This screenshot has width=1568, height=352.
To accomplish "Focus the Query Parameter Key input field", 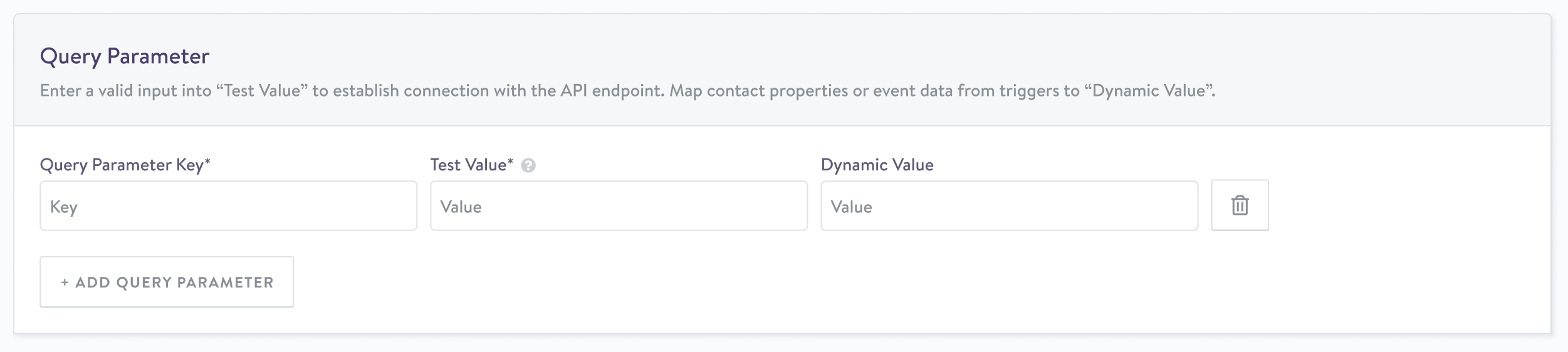I will [228, 206].
